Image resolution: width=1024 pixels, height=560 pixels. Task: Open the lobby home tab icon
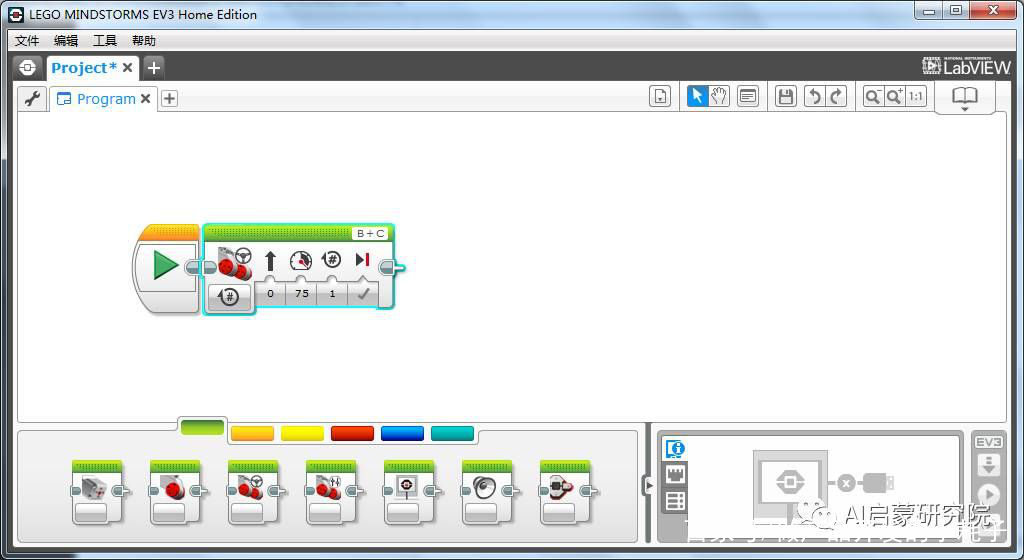point(27,68)
